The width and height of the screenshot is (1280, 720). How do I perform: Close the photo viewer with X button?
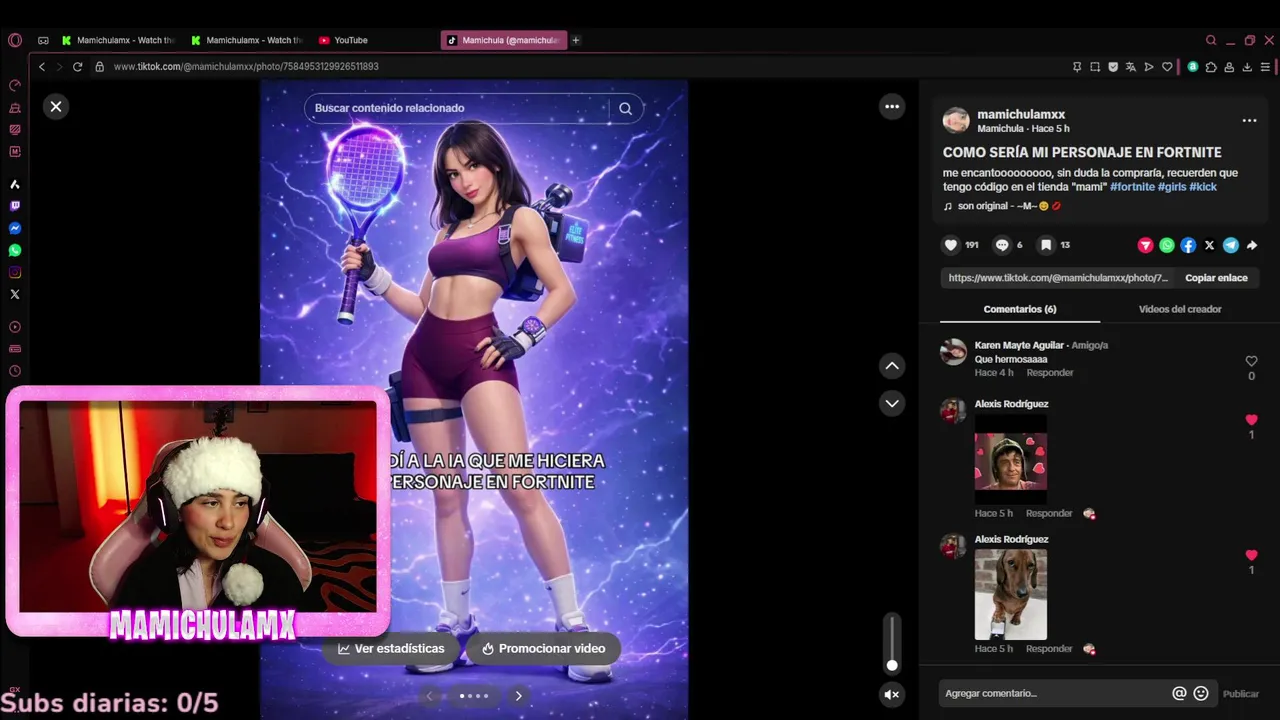[56, 106]
